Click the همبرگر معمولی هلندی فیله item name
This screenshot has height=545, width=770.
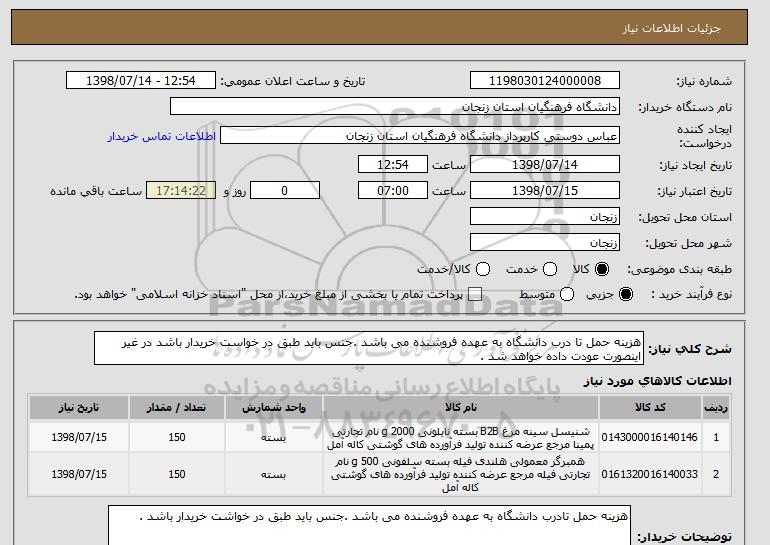tap(461, 474)
